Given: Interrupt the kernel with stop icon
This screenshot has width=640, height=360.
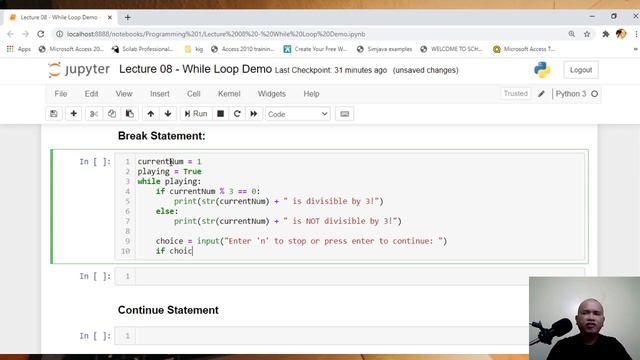Looking at the screenshot, I should [x=220, y=114].
